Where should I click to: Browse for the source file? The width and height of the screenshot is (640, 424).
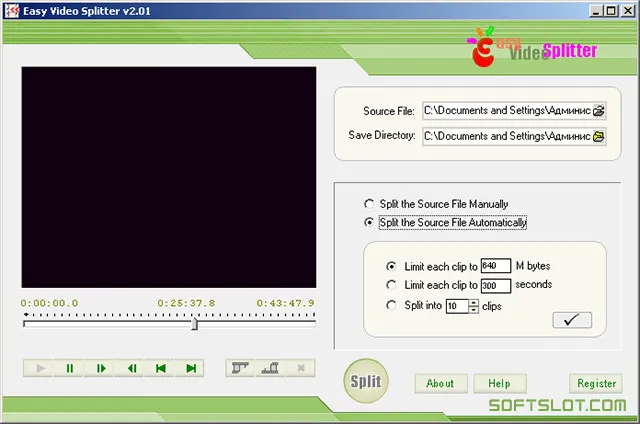(x=599, y=111)
